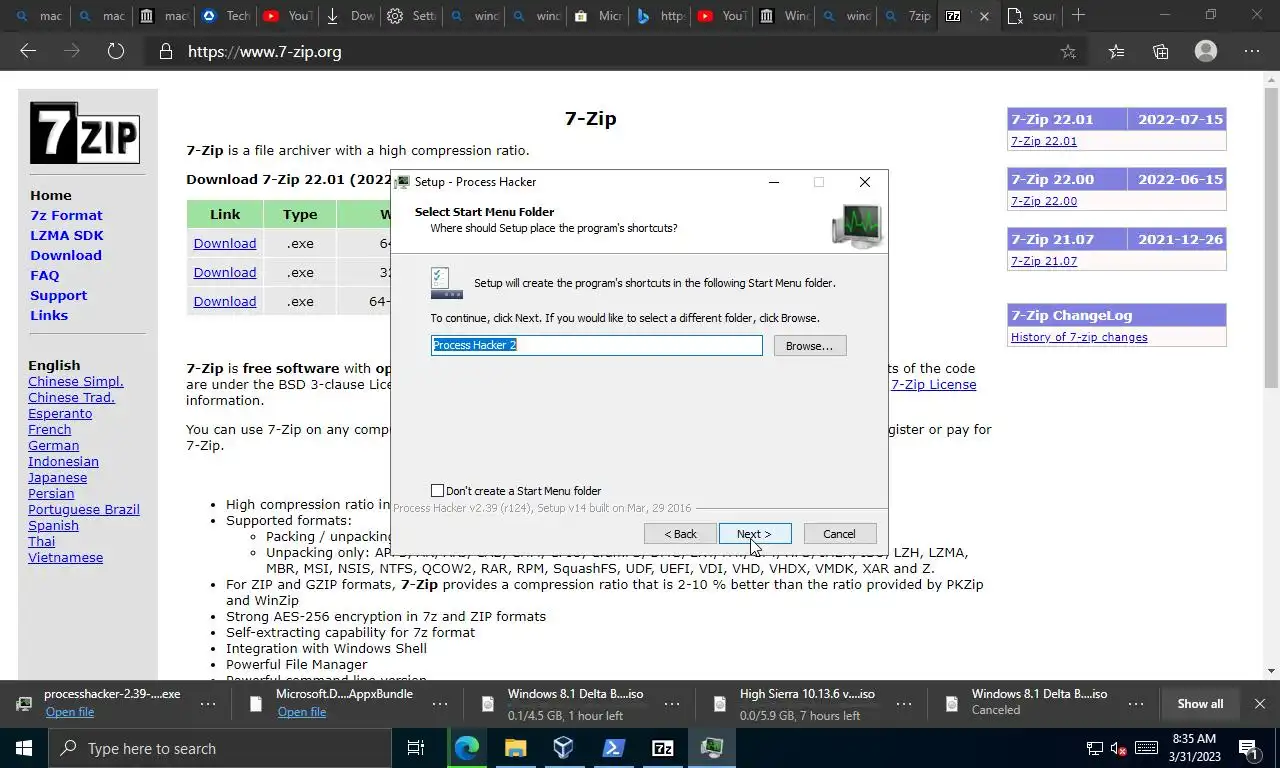Screen dimensions: 1280x768
Task: Open File Explorer from taskbar
Action: pyautogui.click(x=515, y=748)
